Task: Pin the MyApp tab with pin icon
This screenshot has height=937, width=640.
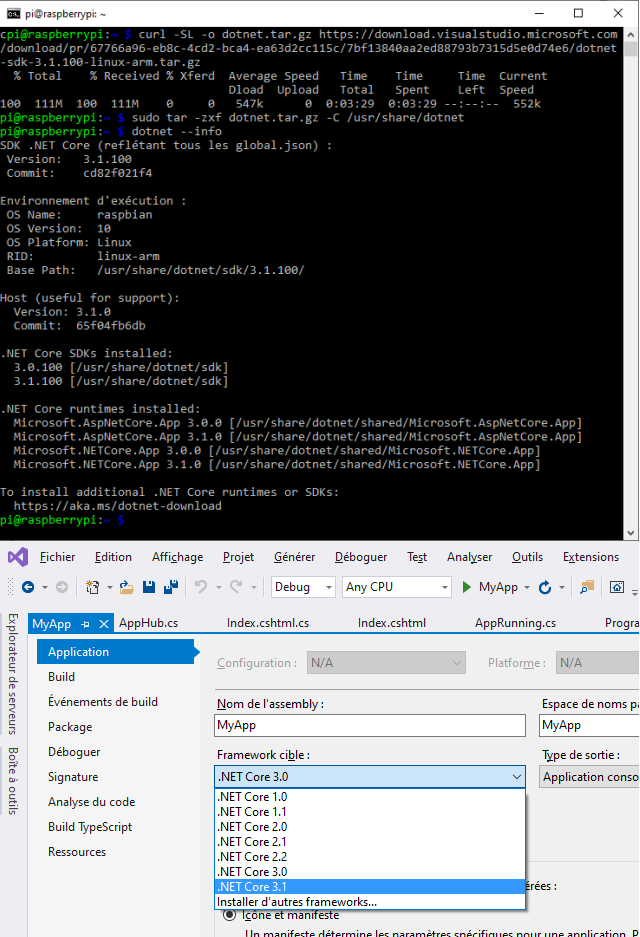Action: (85, 624)
